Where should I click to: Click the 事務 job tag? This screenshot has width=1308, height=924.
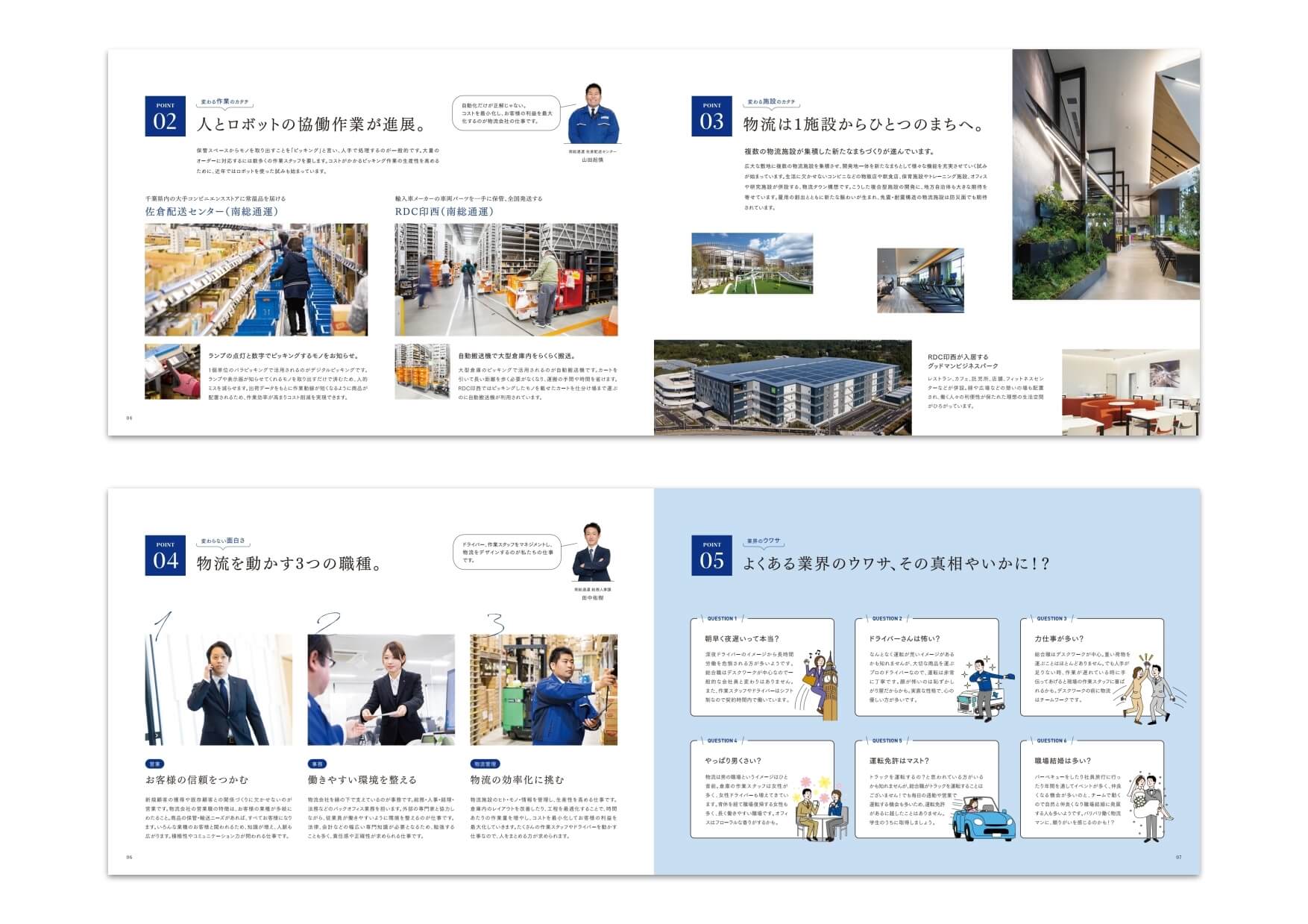pos(317,764)
